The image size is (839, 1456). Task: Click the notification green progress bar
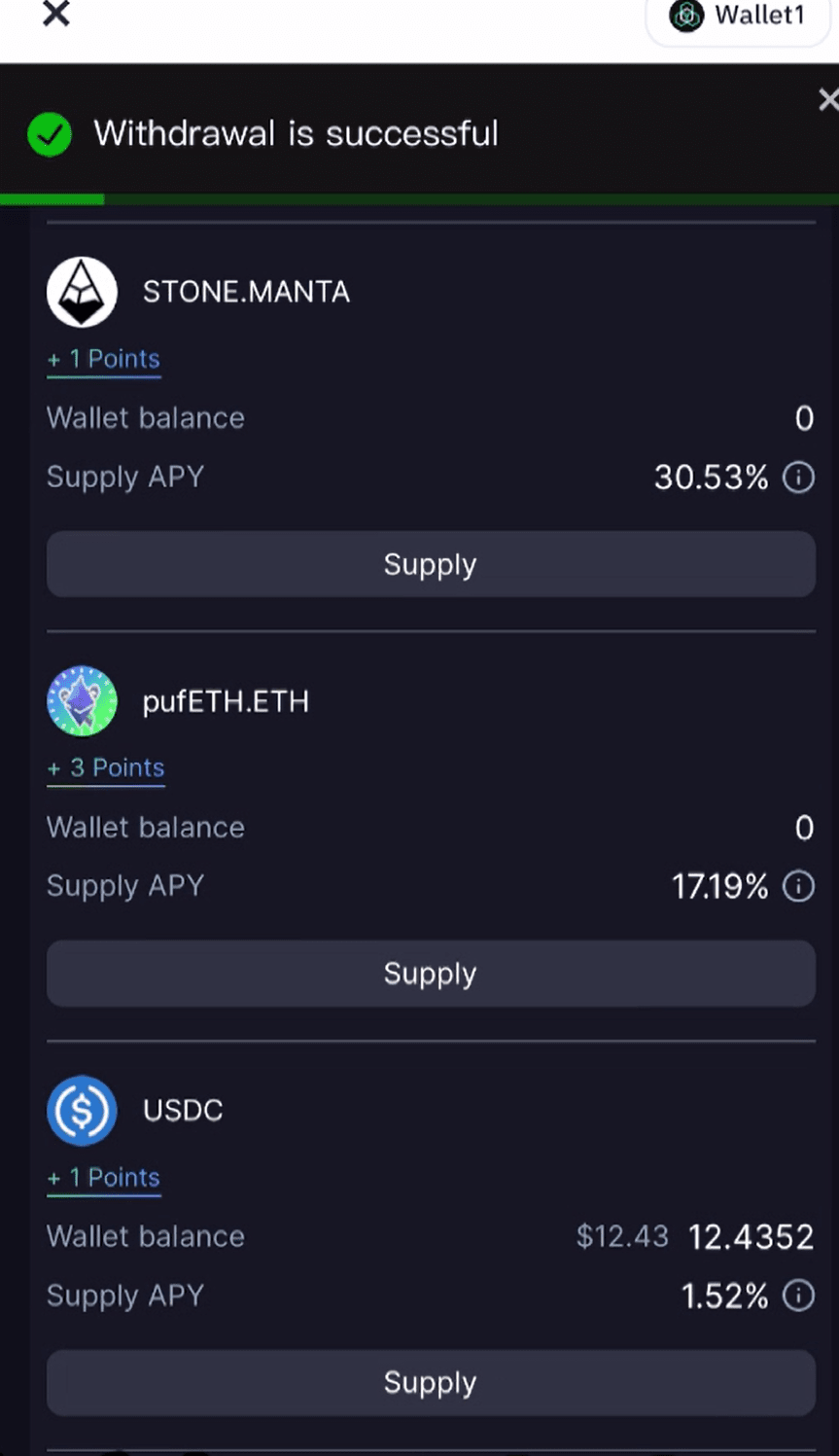tap(52, 199)
